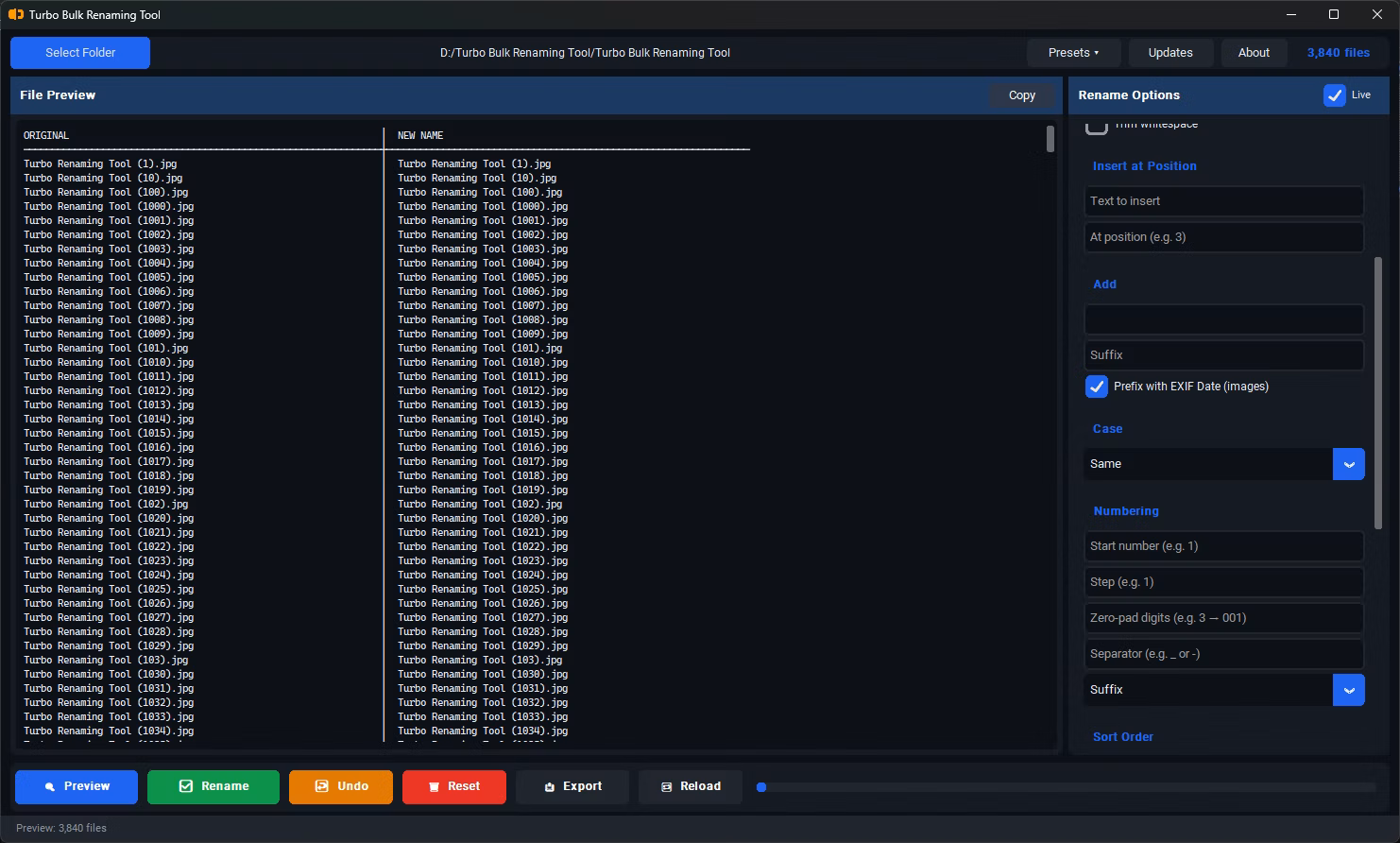
Task: Focus the At position (e.g. 3) field
Action: point(1223,237)
